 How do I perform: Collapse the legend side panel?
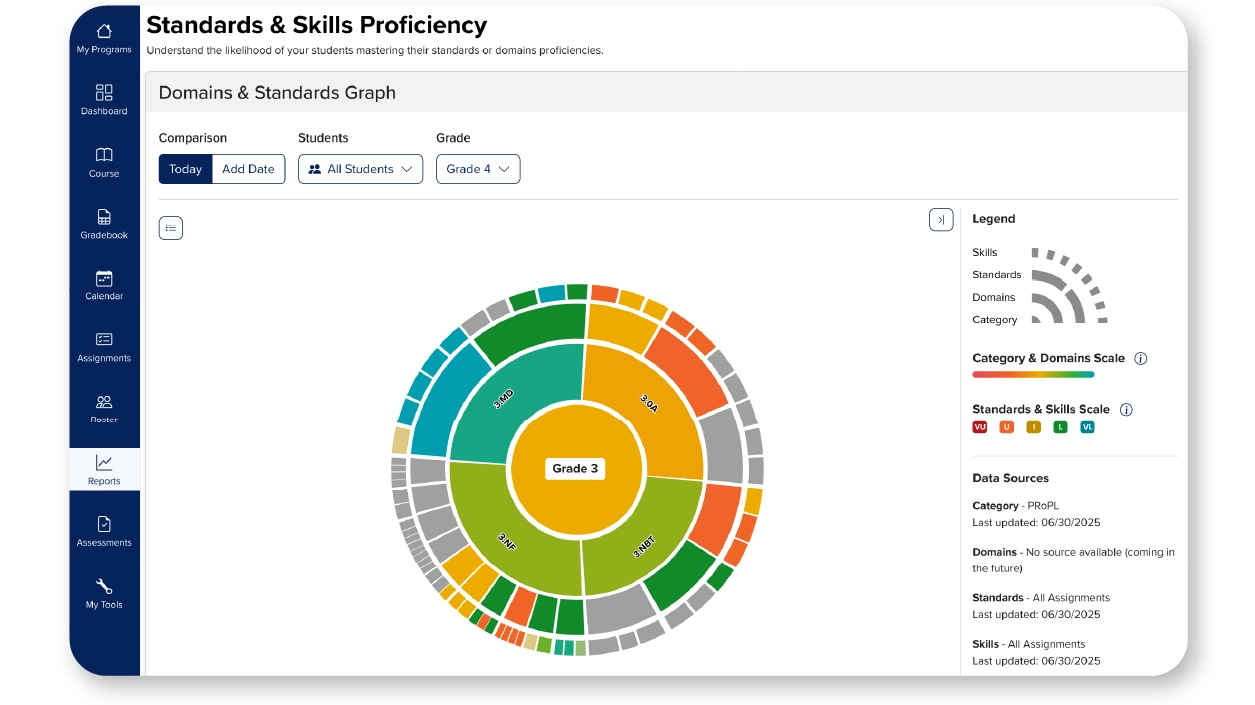pyautogui.click(x=941, y=219)
